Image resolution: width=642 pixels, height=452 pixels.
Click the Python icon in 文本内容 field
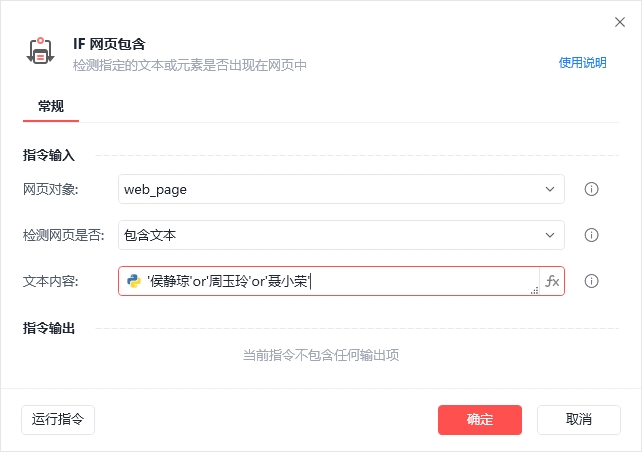[134, 281]
